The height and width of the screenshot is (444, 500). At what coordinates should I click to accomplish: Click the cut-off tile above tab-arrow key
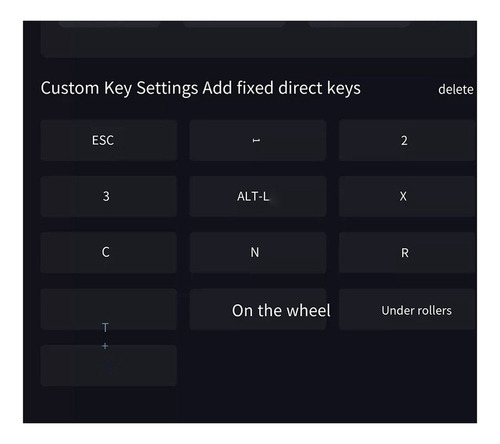[x=234, y=24]
